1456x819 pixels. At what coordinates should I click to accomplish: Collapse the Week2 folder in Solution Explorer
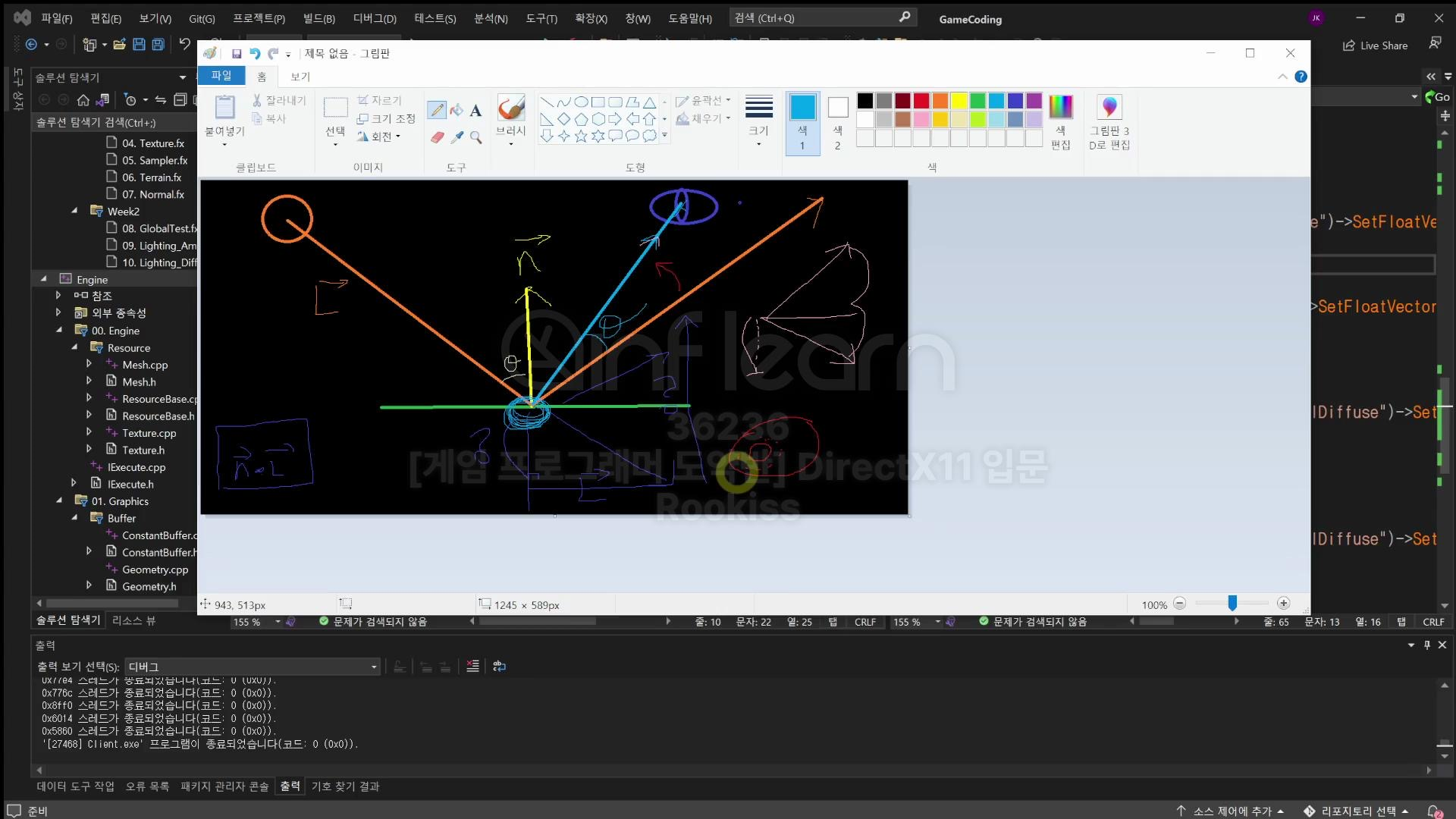pyautogui.click(x=74, y=211)
